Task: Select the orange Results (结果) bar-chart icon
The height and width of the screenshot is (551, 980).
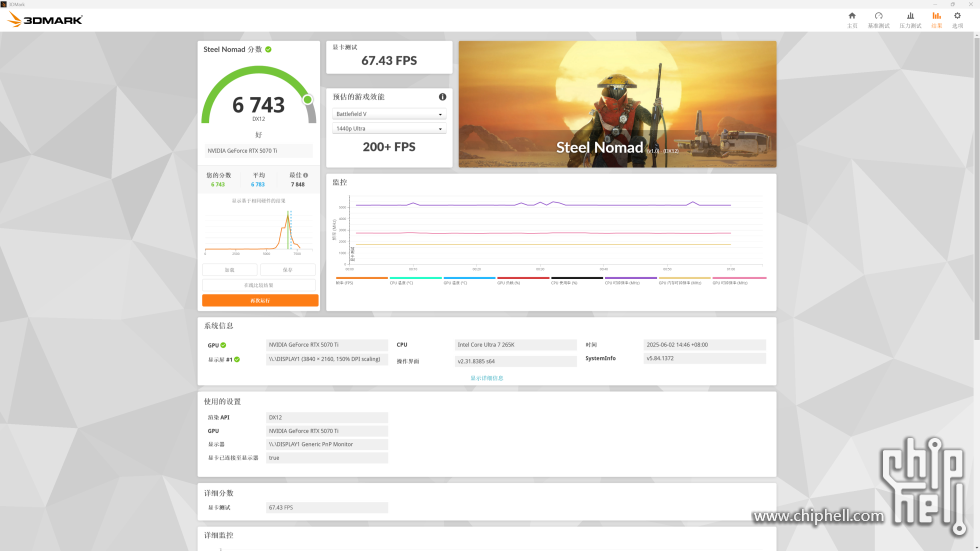Action: pos(936,19)
